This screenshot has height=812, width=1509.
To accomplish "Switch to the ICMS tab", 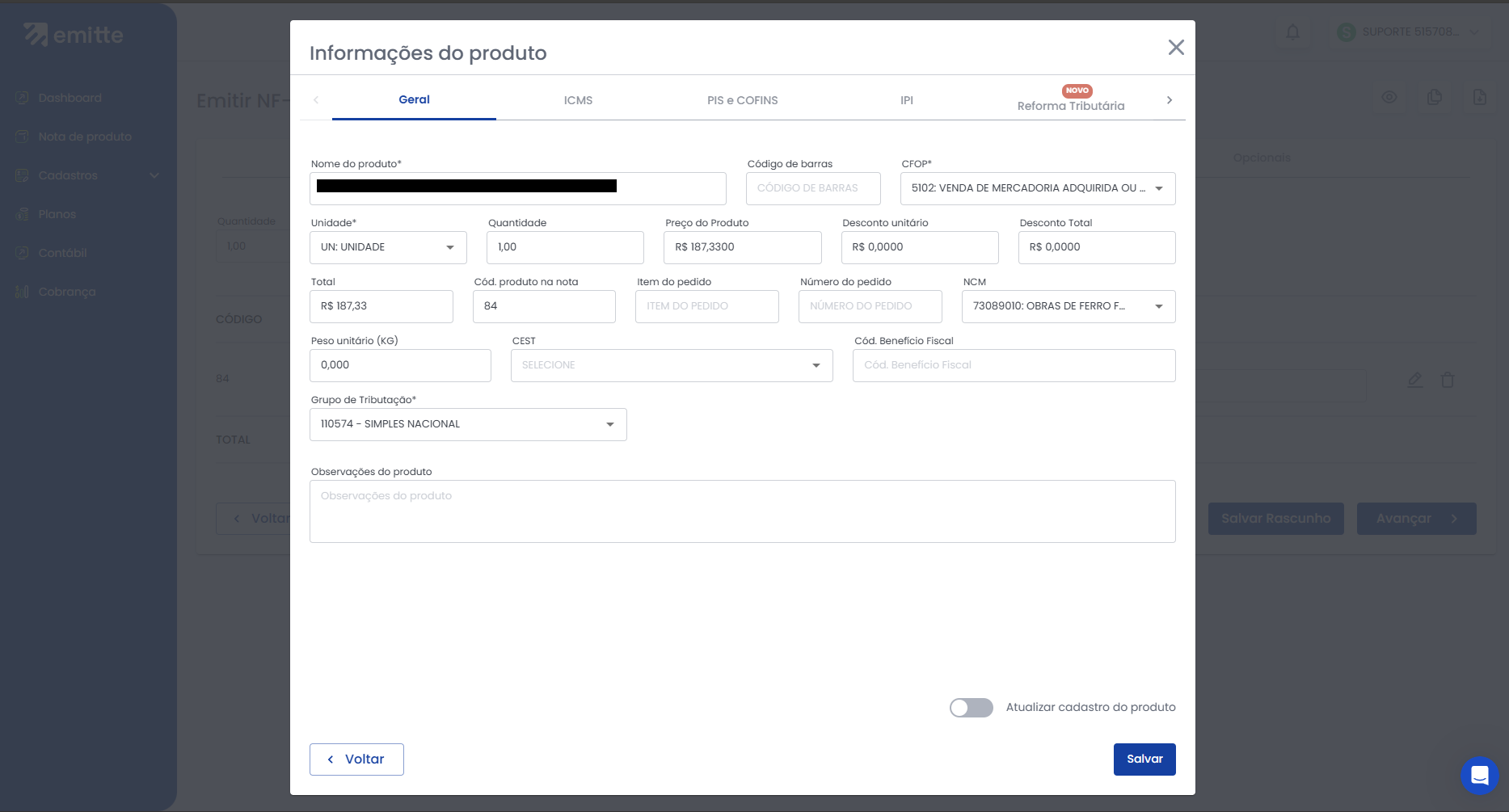I will tap(578, 100).
